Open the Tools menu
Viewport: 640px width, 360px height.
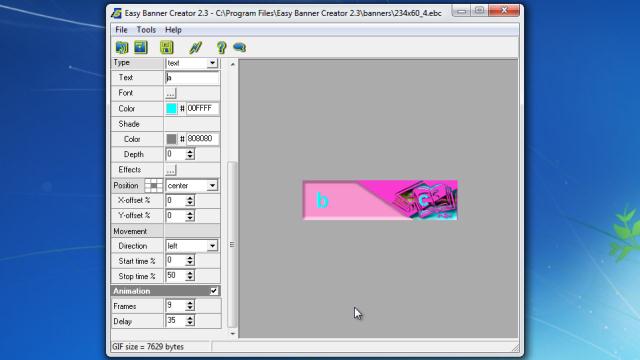click(146, 30)
